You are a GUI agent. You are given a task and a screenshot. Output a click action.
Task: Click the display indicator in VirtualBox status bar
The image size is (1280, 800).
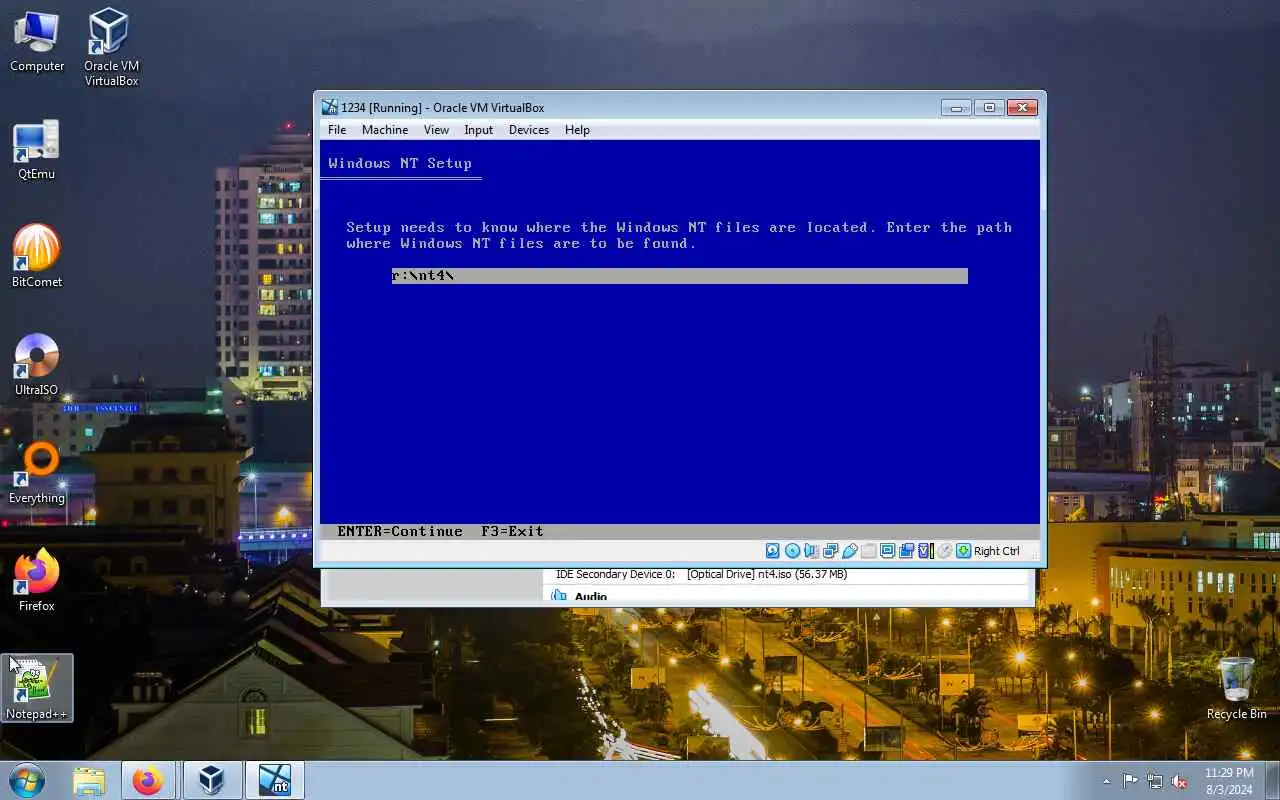[887, 551]
